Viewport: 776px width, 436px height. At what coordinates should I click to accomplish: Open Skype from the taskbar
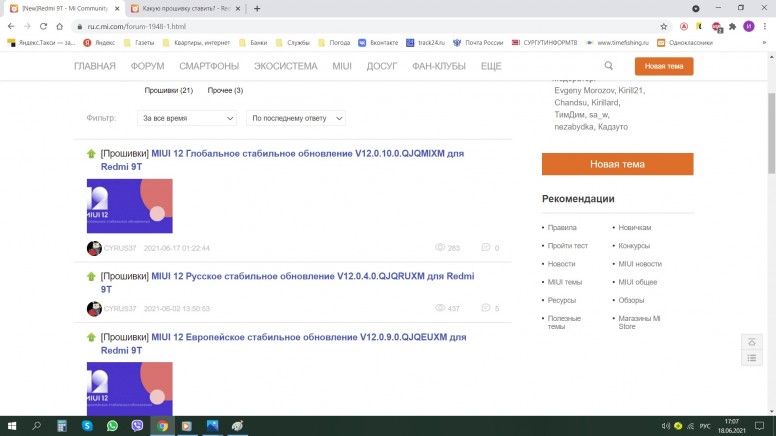tap(87, 426)
